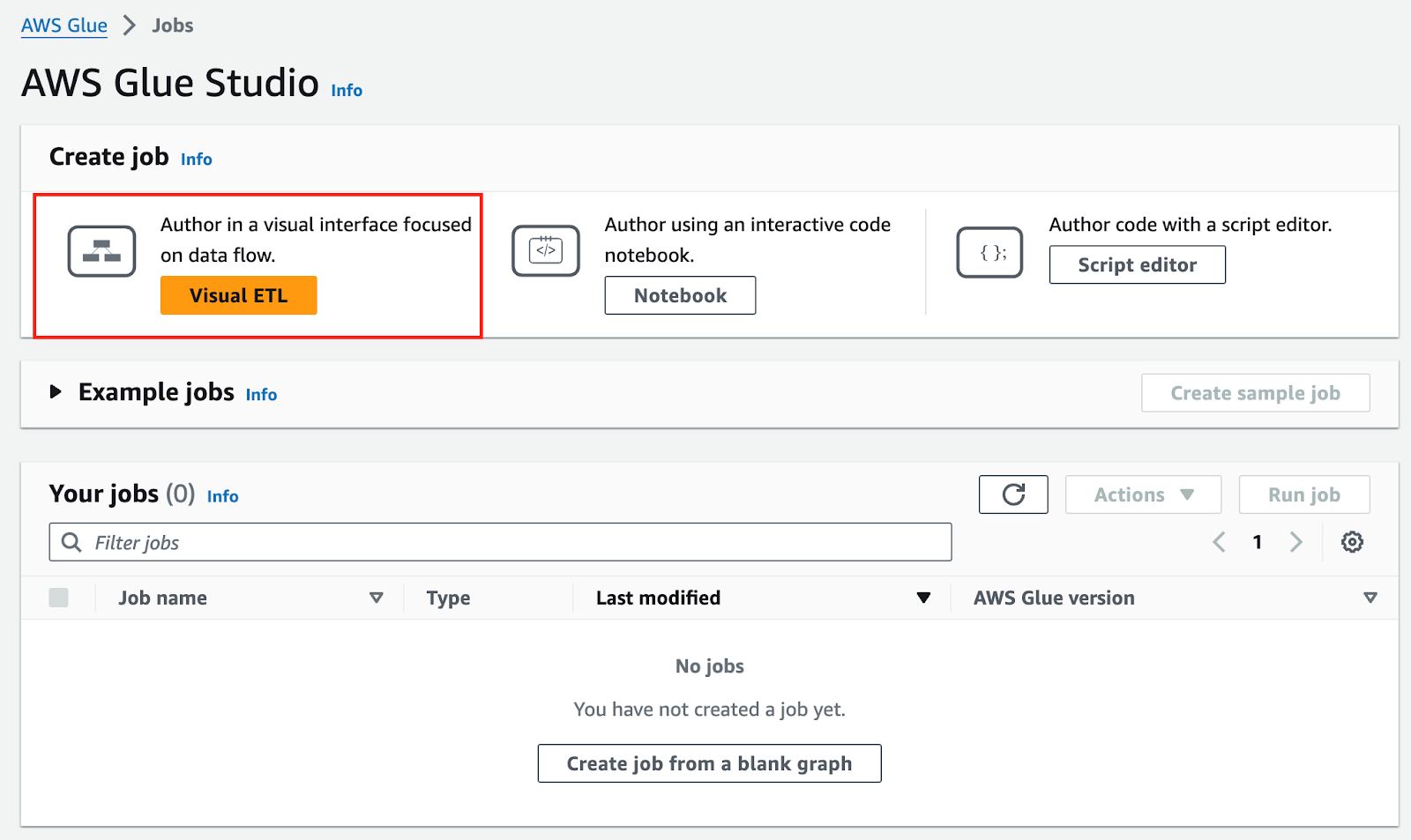This screenshot has width=1411, height=840.
Task: Click the interactive code notebook icon
Action: pos(546,250)
